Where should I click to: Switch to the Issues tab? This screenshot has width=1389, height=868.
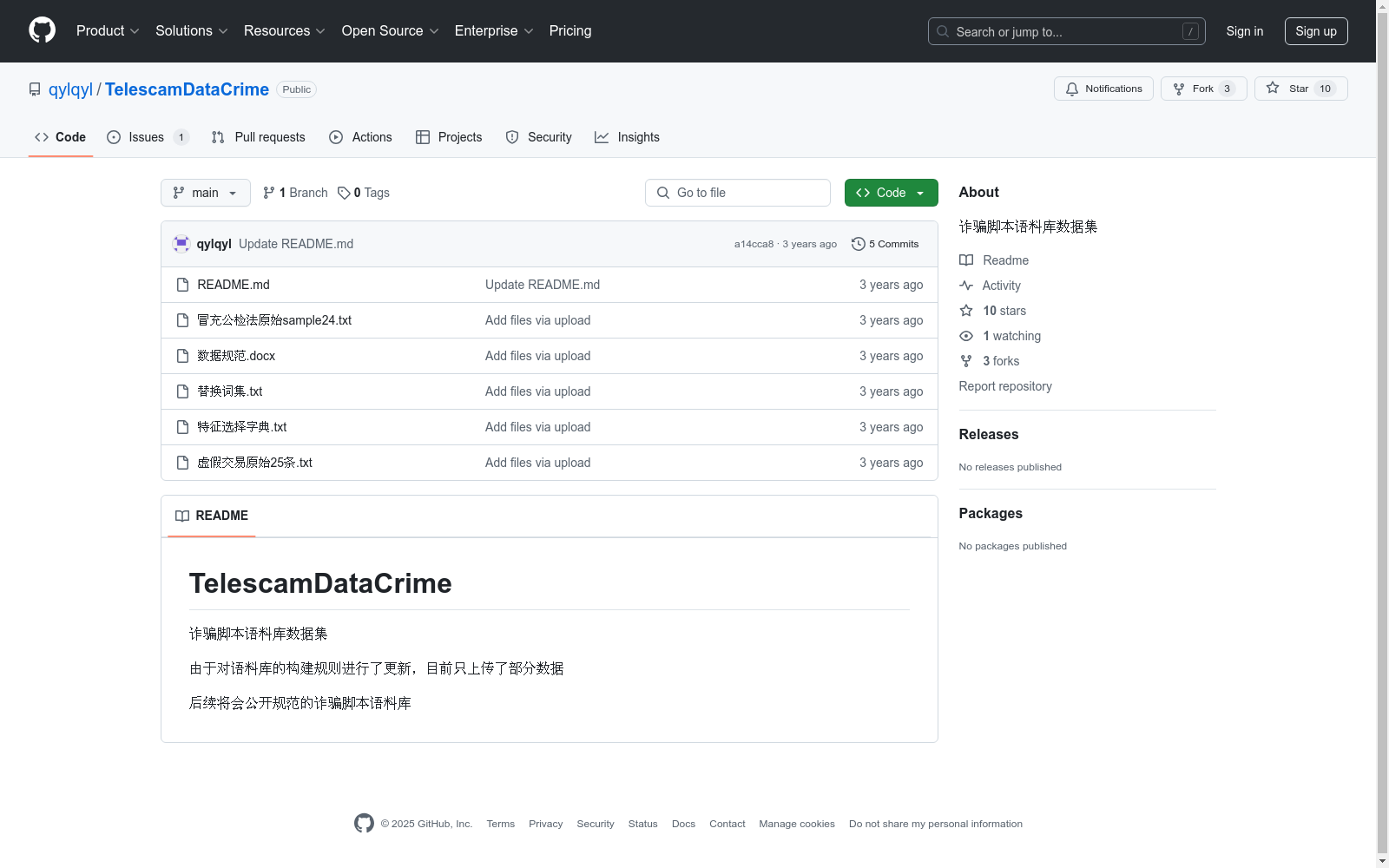coord(148,137)
